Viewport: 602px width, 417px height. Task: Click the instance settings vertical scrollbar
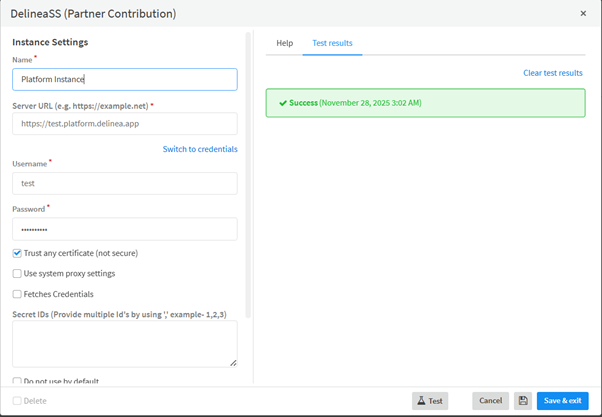click(247, 170)
